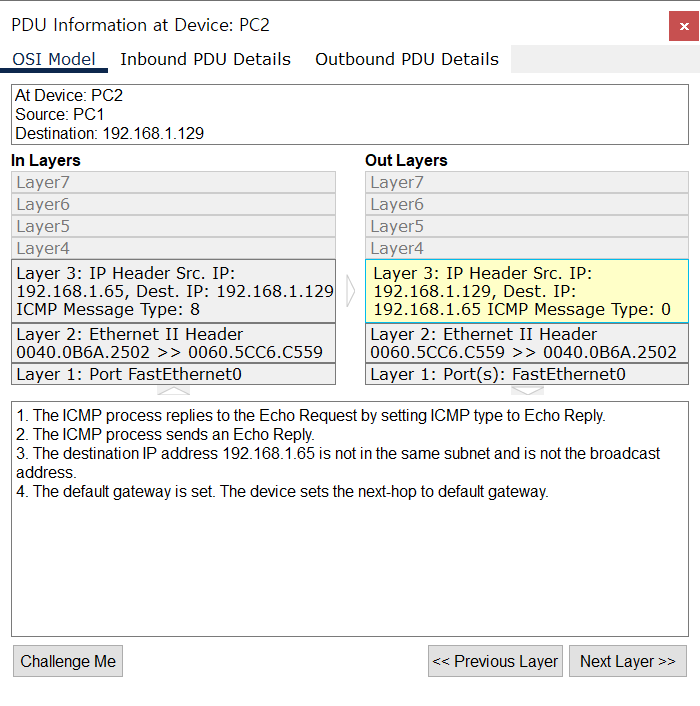Advance to the Next Layer

pos(628,661)
